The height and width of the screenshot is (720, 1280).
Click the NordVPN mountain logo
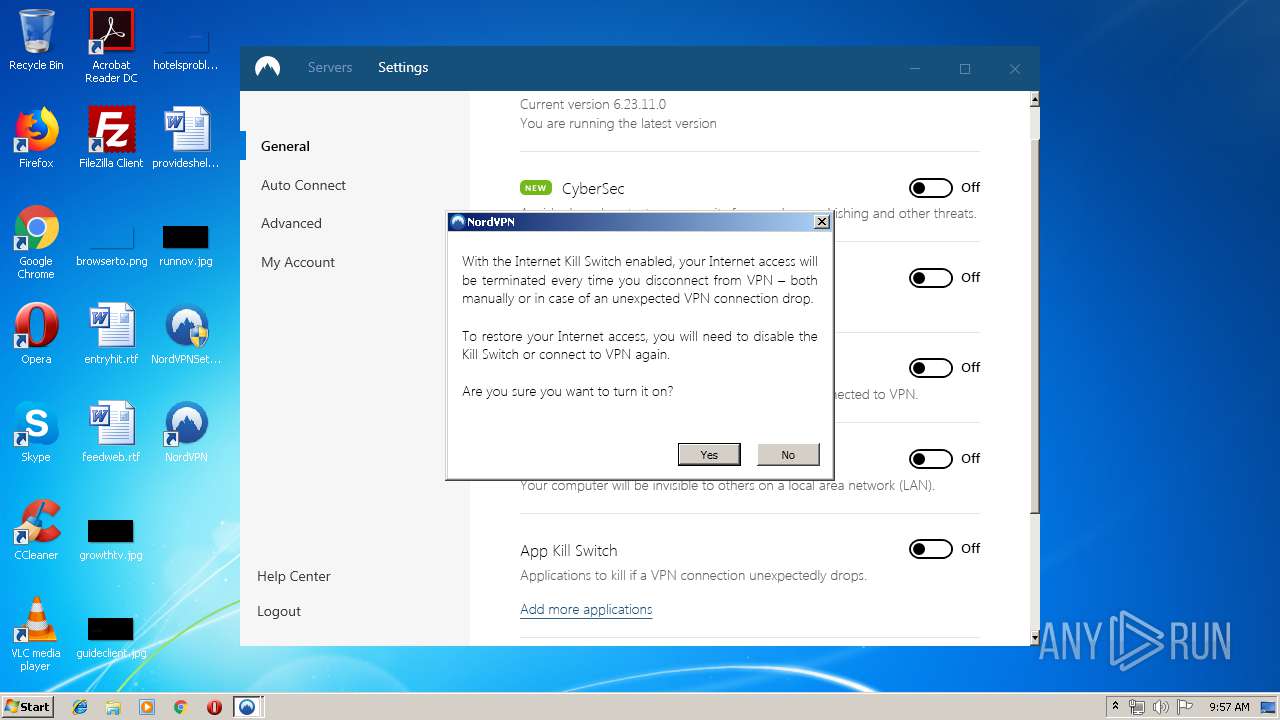tap(267, 67)
